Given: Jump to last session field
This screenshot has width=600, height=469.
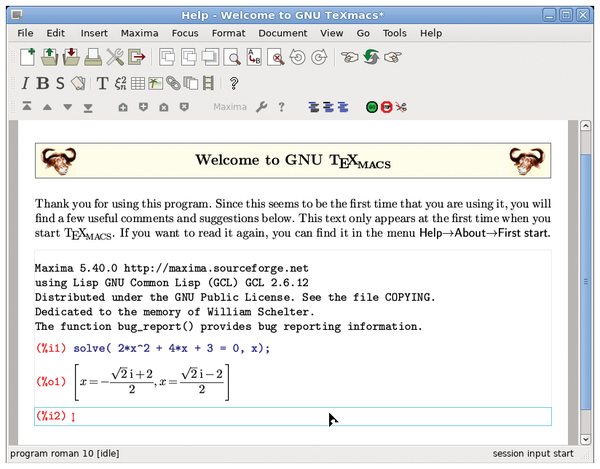Looking at the screenshot, I should 88,108.
